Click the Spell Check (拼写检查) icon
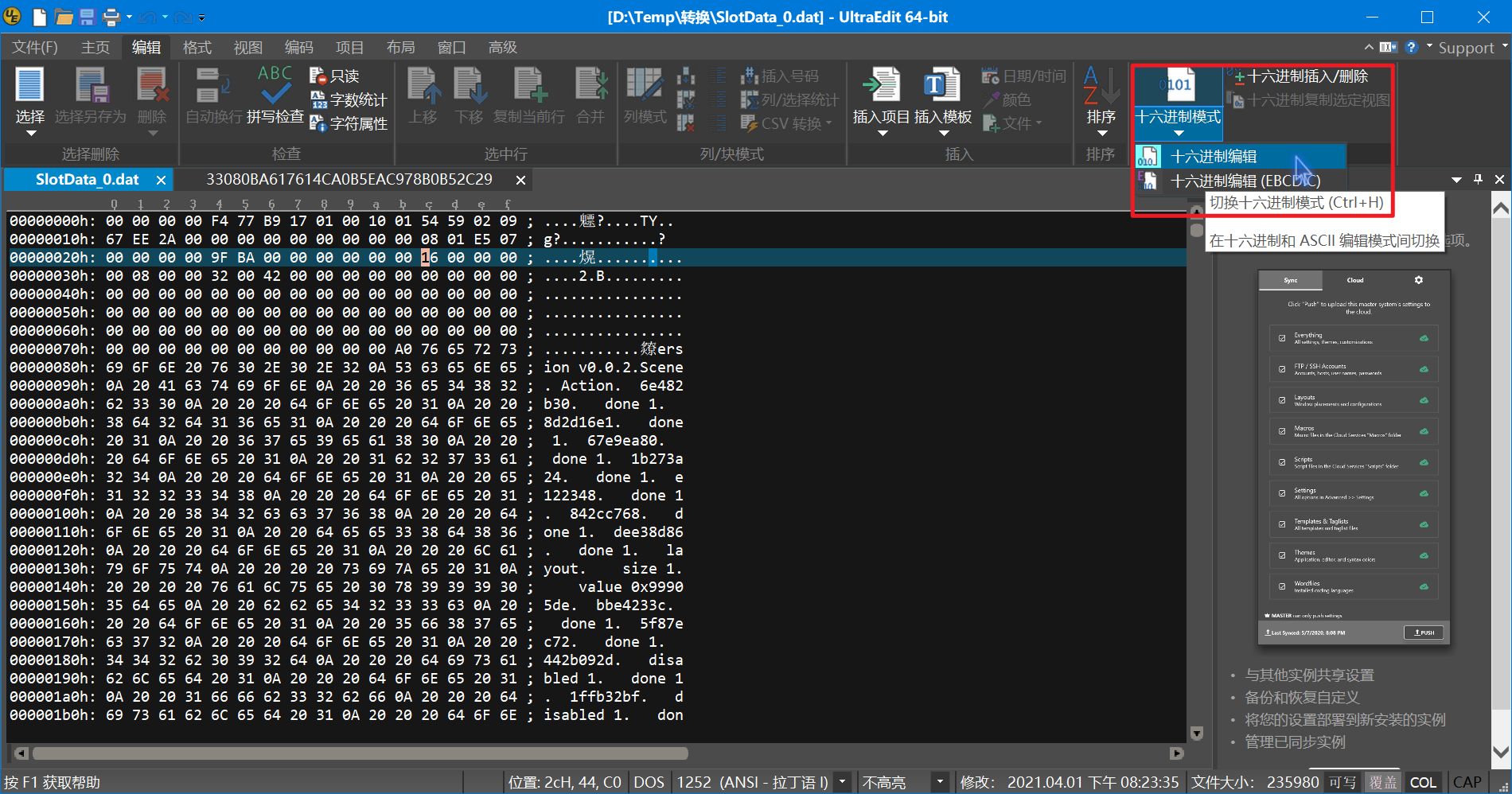Viewport: 1512px width, 794px height. (x=275, y=86)
